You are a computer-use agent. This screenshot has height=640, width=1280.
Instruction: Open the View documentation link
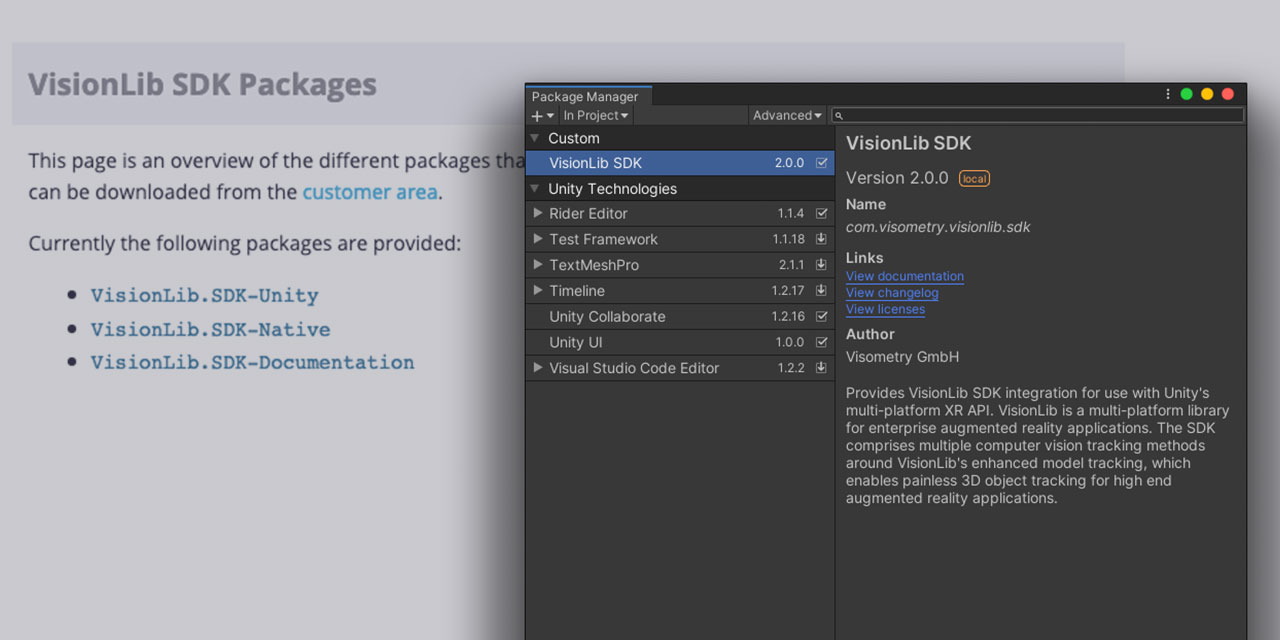point(903,276)
